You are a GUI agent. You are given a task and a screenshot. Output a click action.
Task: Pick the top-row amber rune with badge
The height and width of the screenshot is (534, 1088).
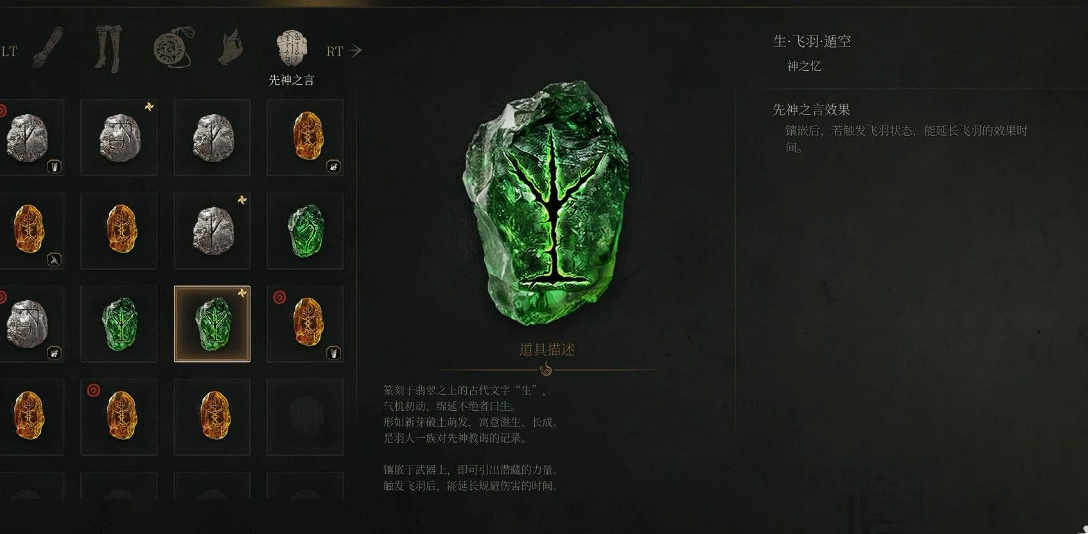[x=305, y=137]
